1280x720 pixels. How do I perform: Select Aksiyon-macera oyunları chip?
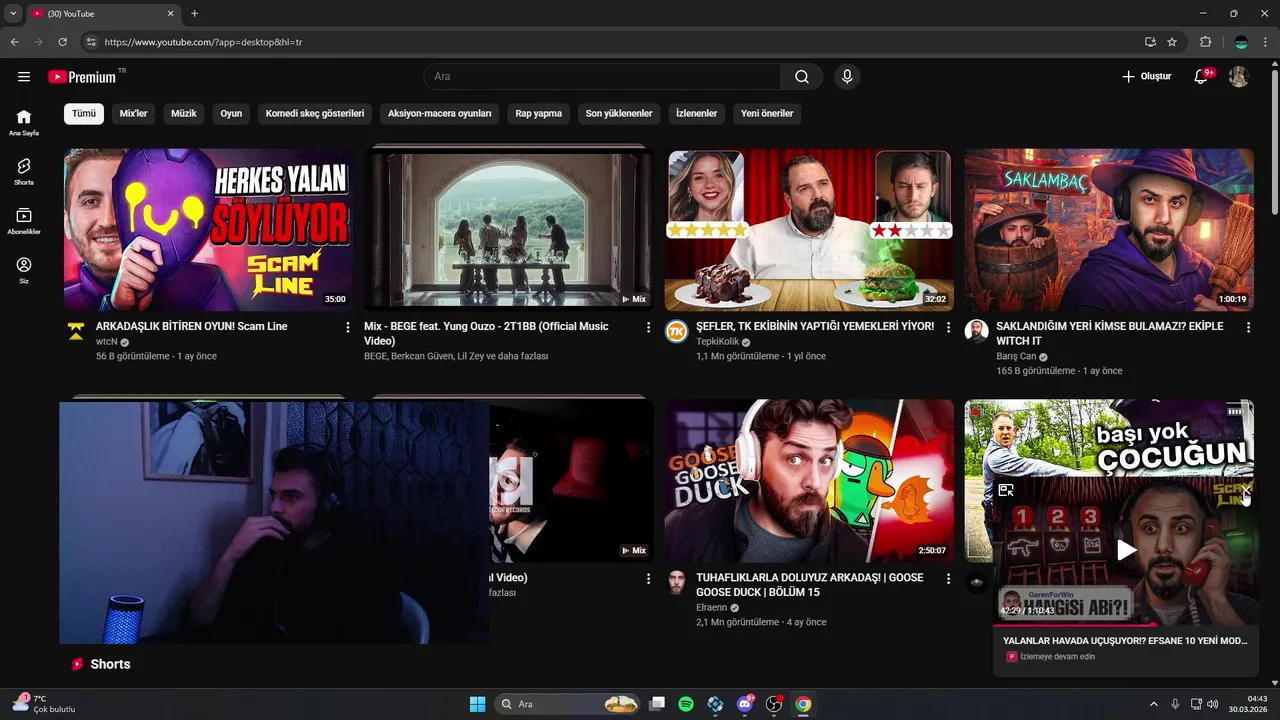[x=440, y=113]
